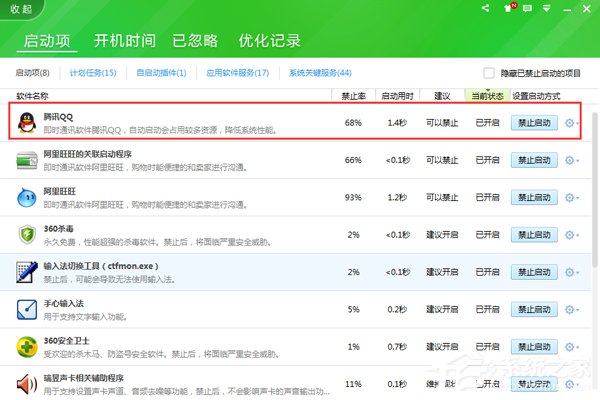The image size is (600, 400).
Task: Select the 启动项(8) sub-tab
Action: coord(33,73)
